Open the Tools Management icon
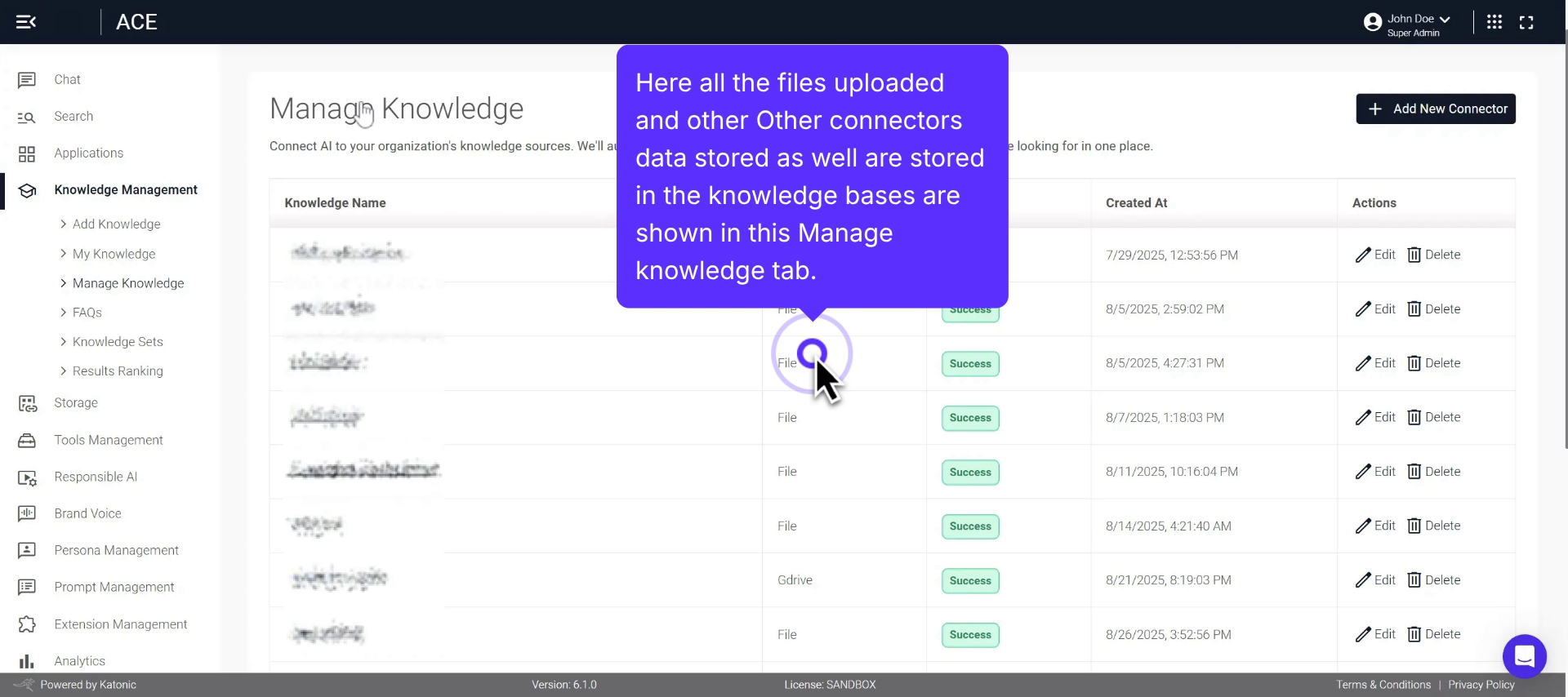Image resolution: width=1568 pixels, height=697 pixels. pos(27,441)
